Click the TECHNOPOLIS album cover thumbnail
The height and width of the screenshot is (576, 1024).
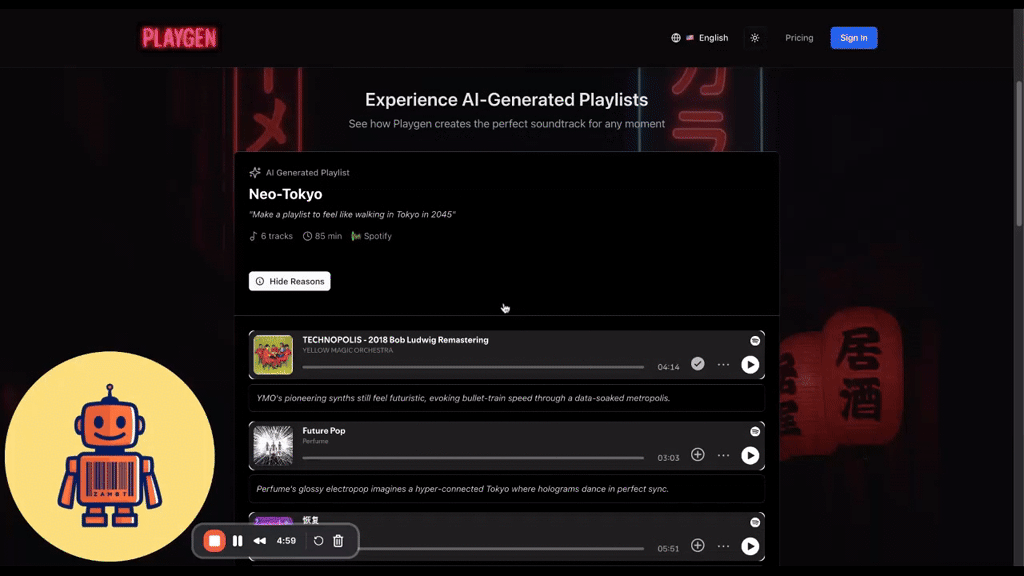[273, 355]
